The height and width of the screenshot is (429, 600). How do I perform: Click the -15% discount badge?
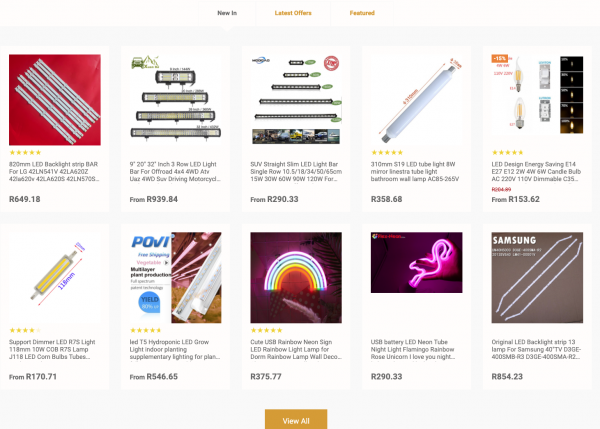tap(499, 59)
